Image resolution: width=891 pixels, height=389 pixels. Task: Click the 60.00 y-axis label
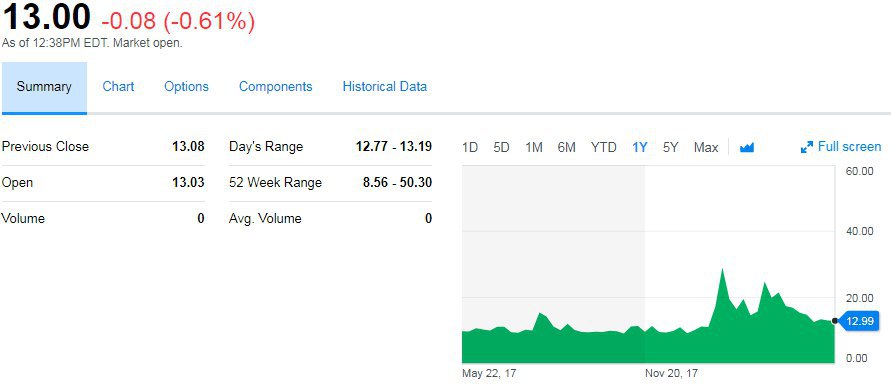pos(859,172)
